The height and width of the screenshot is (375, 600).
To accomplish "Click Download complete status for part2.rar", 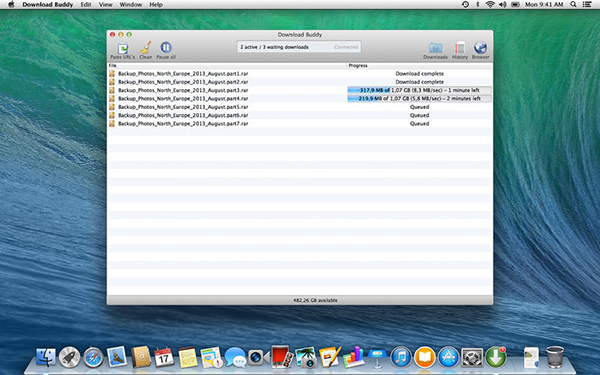I will pos(419,82).
